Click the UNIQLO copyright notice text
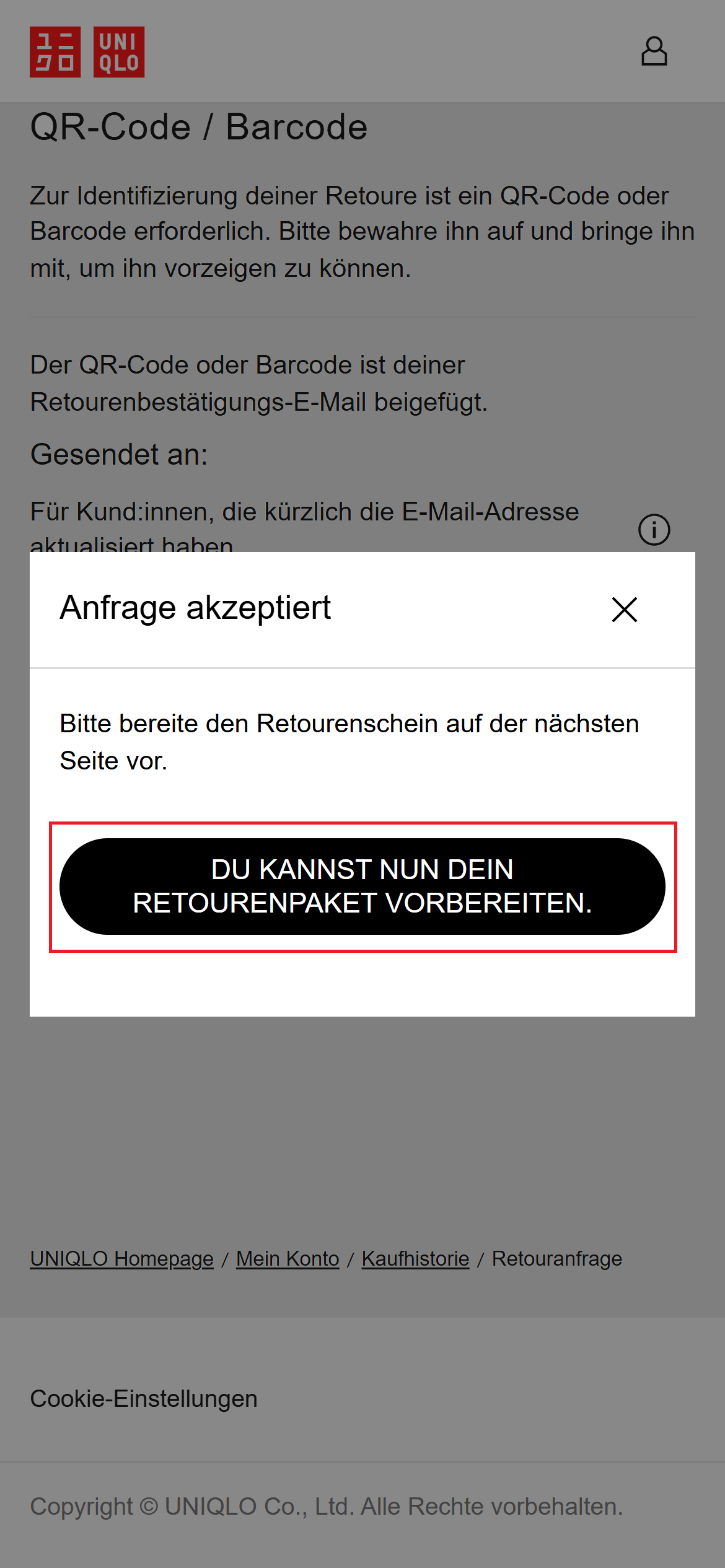This screenshot has width=725, height=1568. (x=327, y=1507)
